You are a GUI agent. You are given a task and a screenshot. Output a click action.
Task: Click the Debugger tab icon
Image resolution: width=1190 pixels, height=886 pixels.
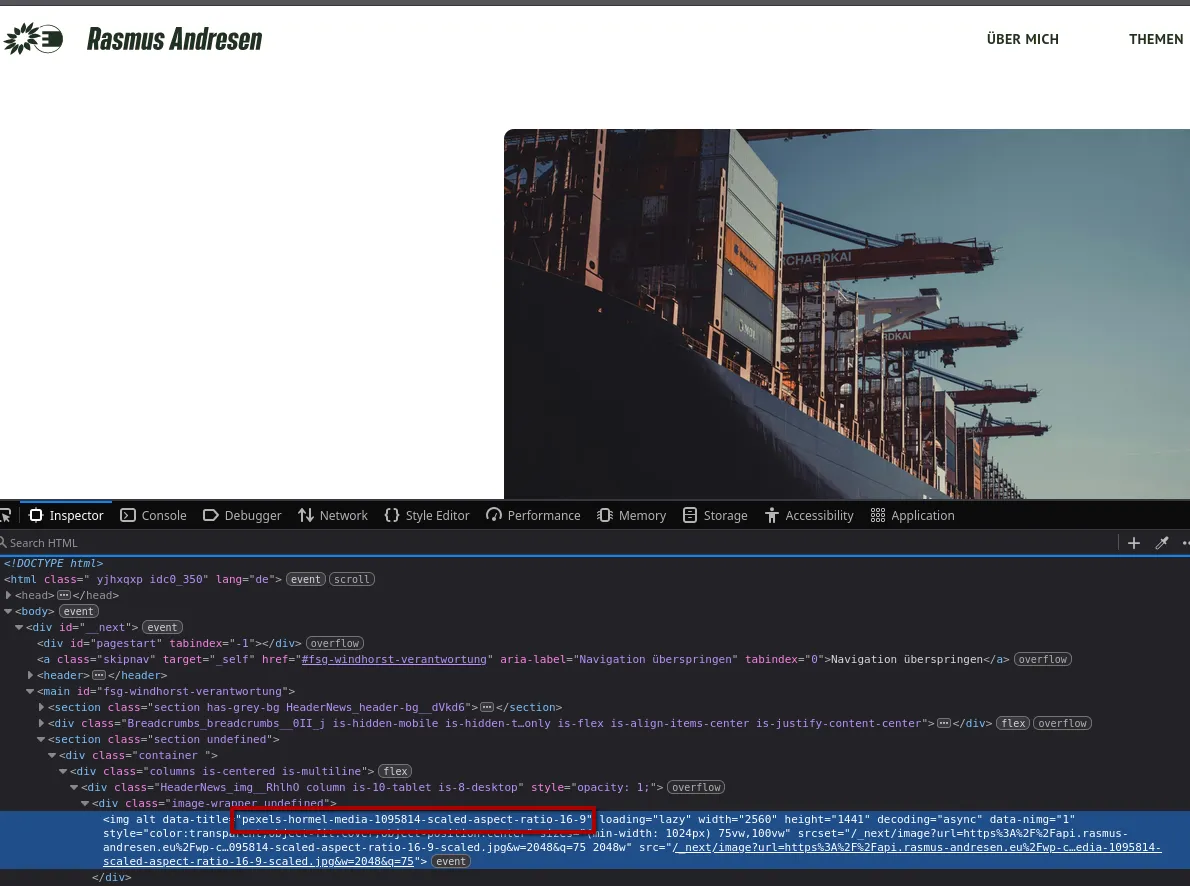pos(210,516)
